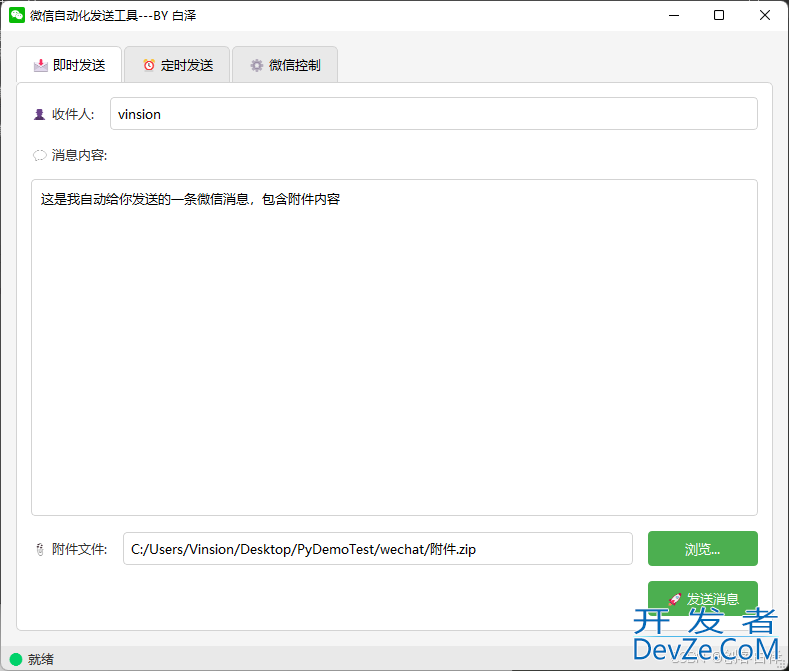Click the person icon beside 收件人
Image resolution: width=789 pixels, height=671 pixels.
[39, 114]
